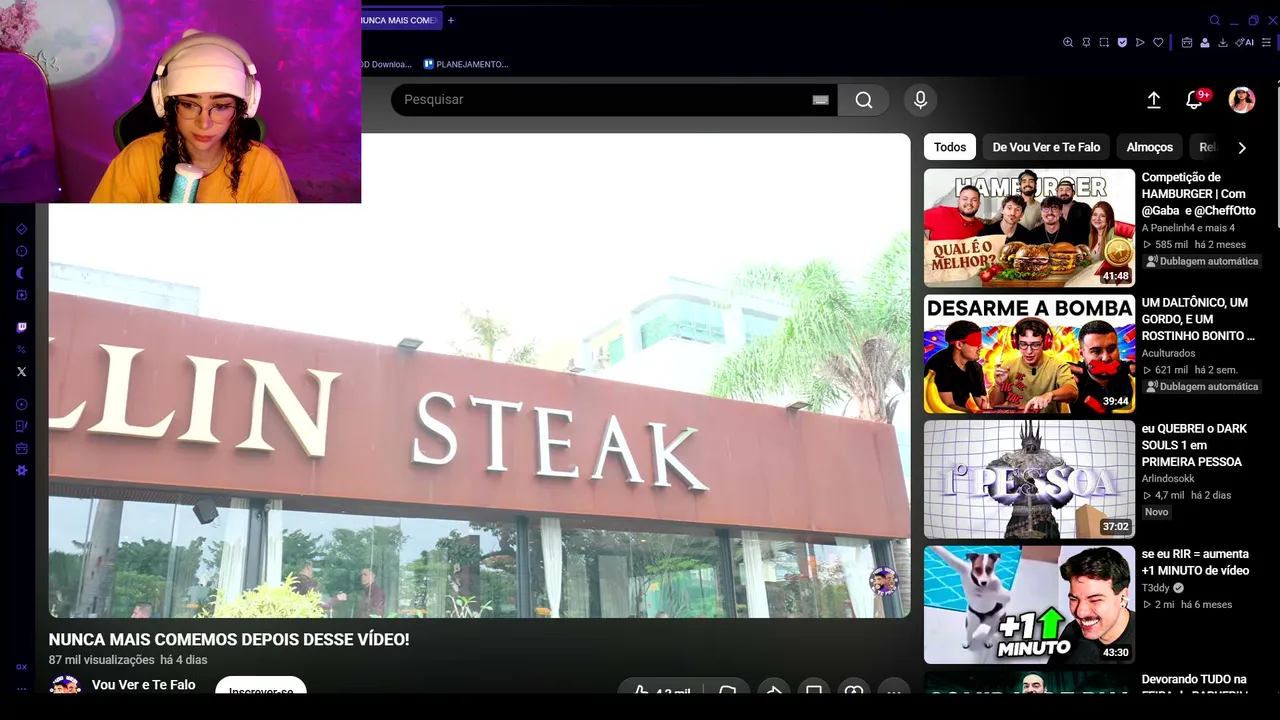The height and width of the screenshot is (720, 1280).
Task: Open the three-dots sidebar options
Action: click(x=21, y=689)
